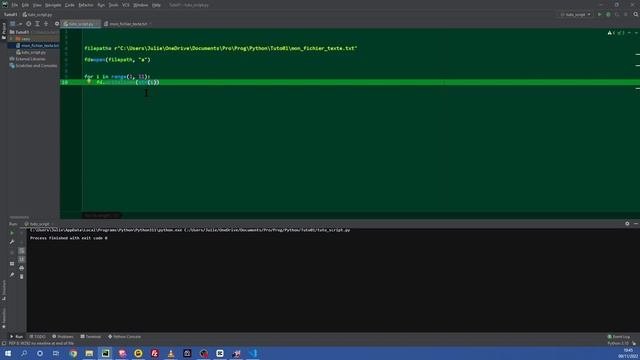Click the Windows Start button
This screenshot has height=360, width=640.
coord(8,353)
